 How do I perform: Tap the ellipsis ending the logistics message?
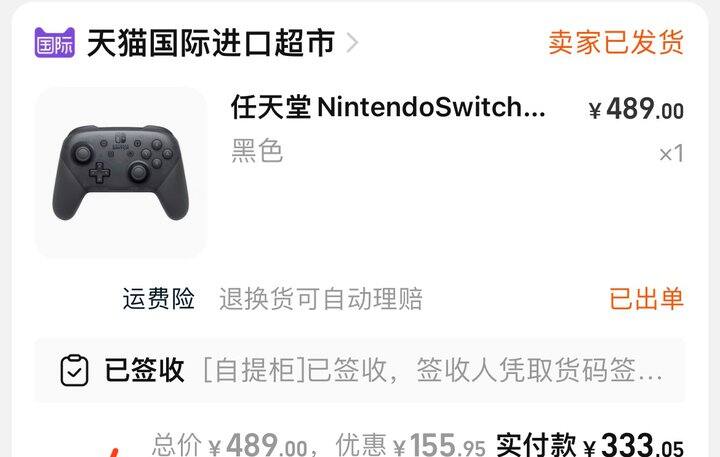pyautogui.click(x=650, y=378)
